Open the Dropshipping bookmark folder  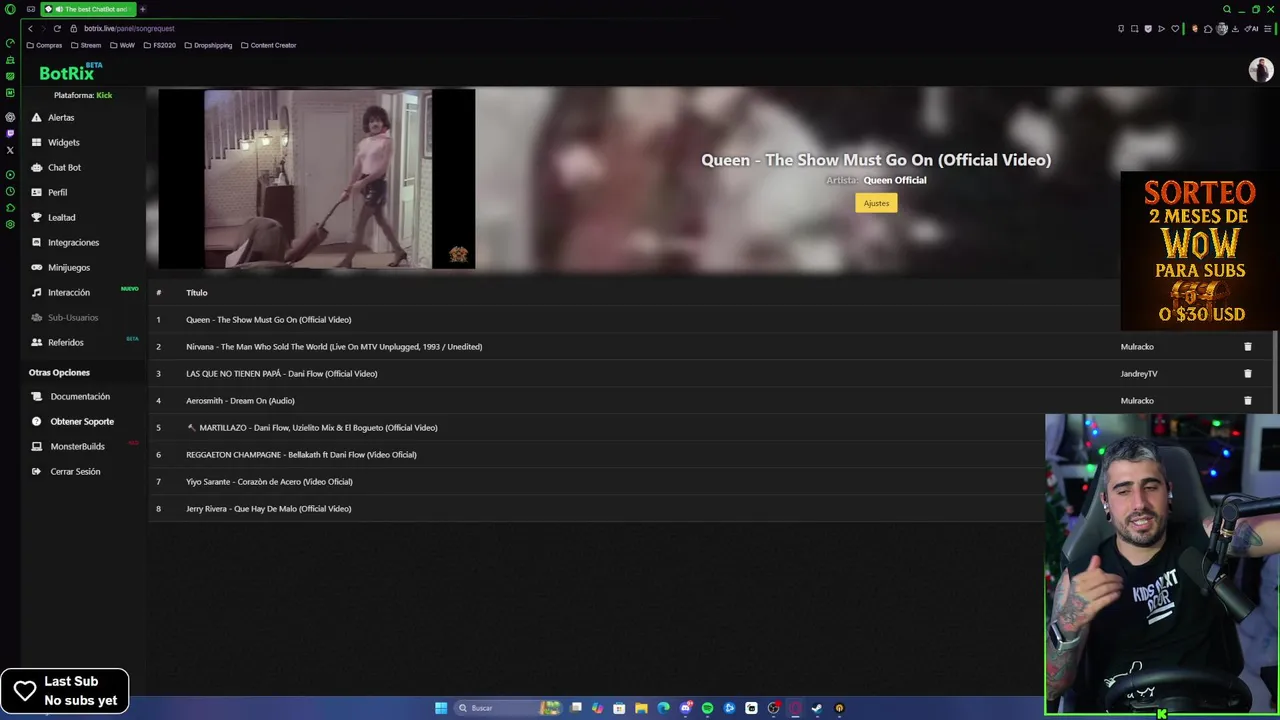pos(208,45)
